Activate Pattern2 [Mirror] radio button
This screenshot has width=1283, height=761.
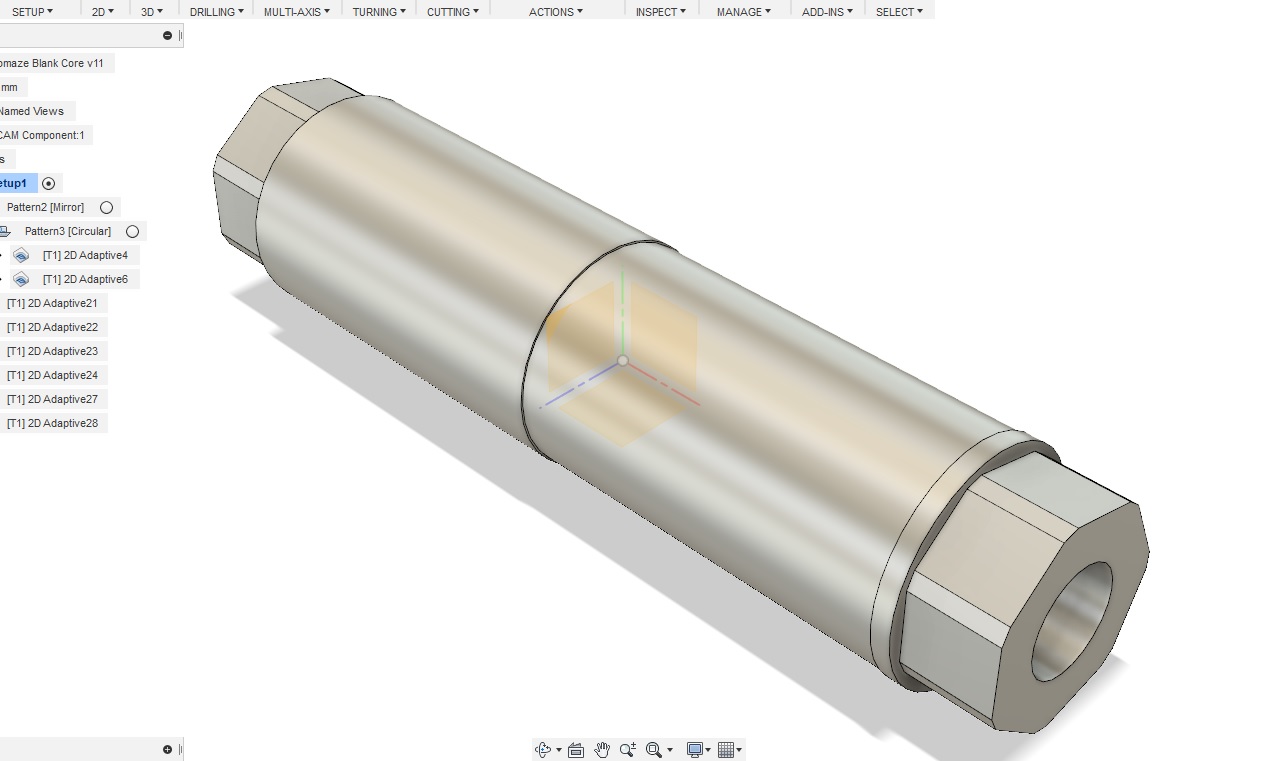(106, 207)
